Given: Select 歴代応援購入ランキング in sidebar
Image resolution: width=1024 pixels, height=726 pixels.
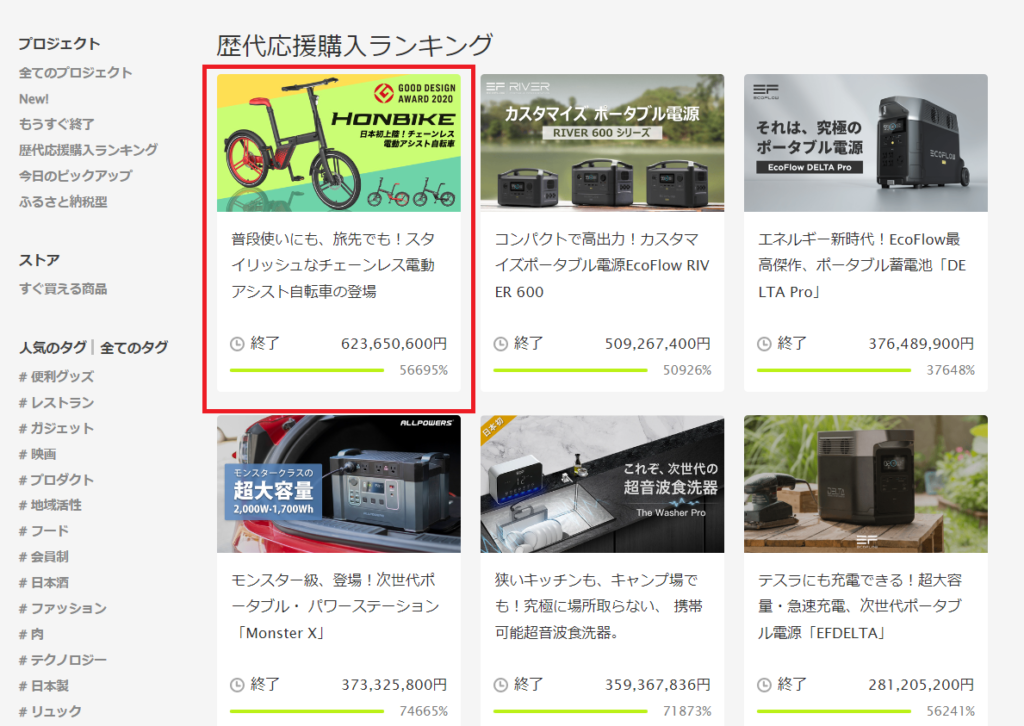Looking at the screenshot, I should (88, 150).
